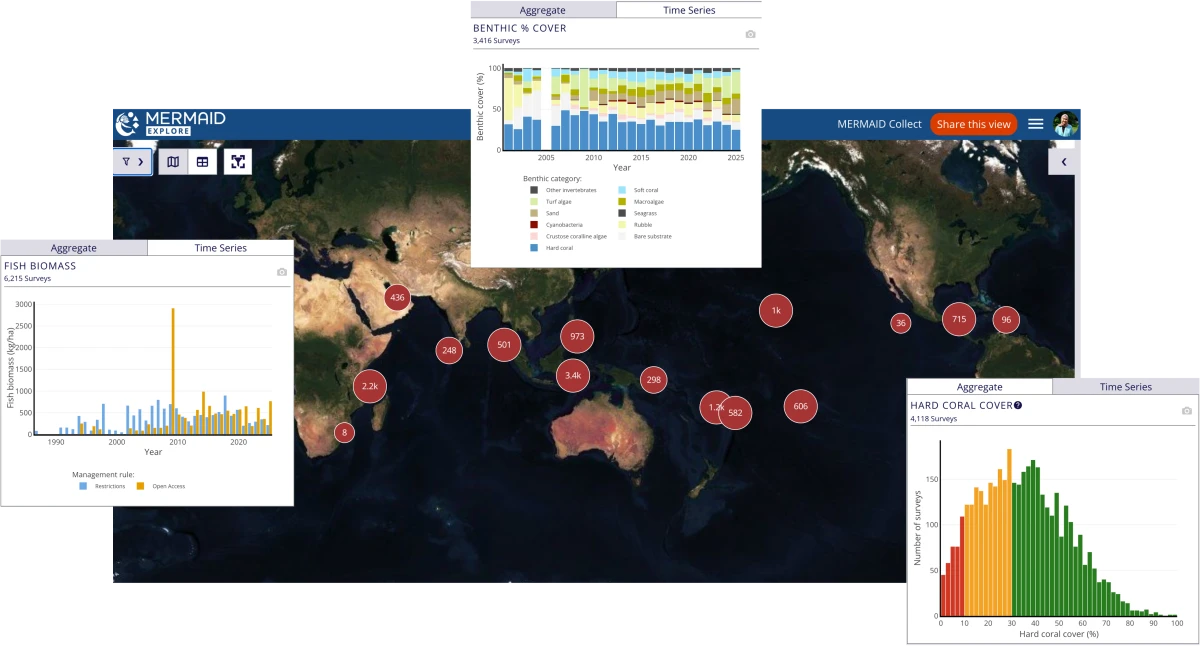Select Aggregate tab in Benthic Cover panel

coord(543,10)
